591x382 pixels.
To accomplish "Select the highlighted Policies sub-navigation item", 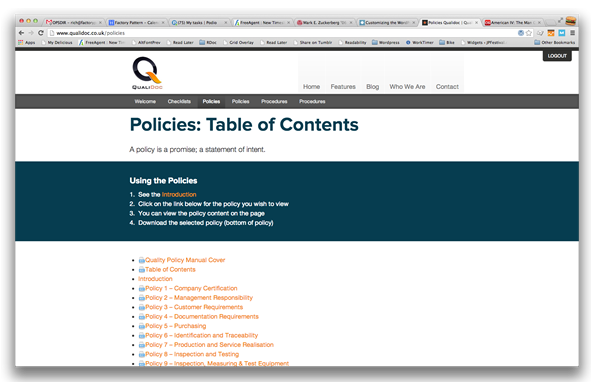I will pos(211,101).
